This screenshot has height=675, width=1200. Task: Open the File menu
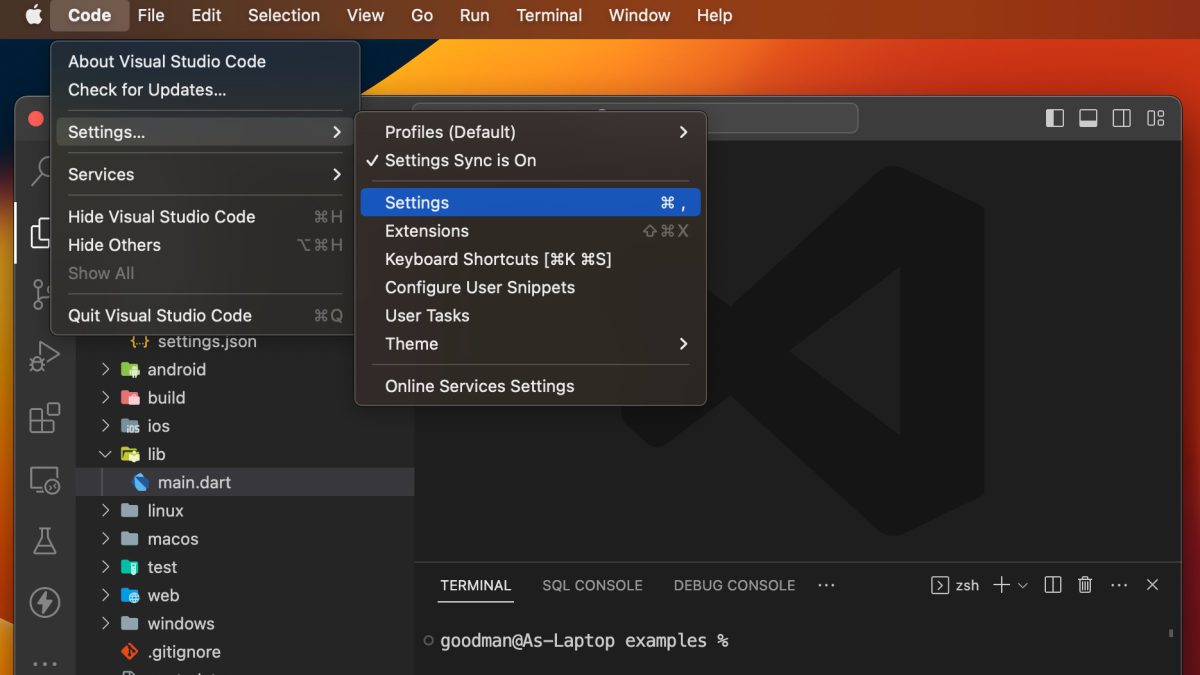click(151, 15)
